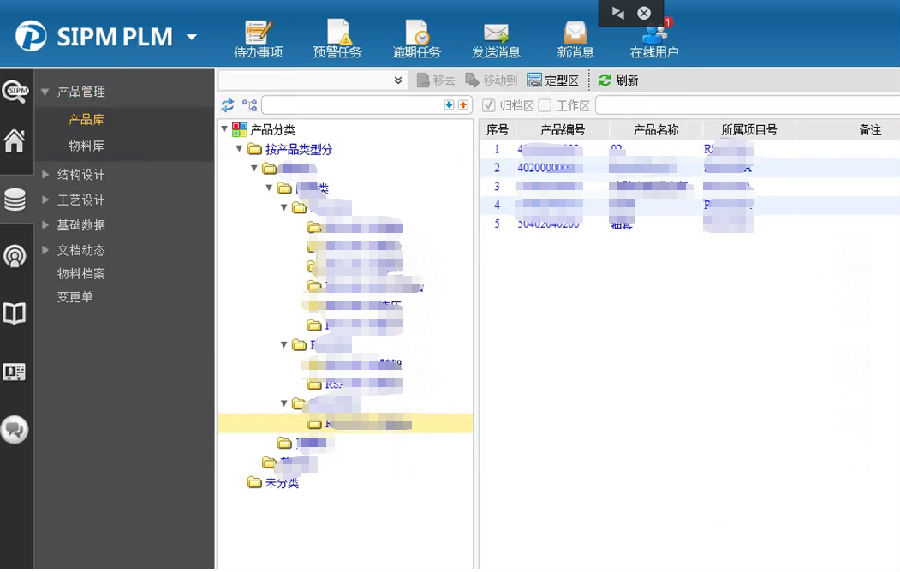Viewport: 900px width, 572px height.
Task: Toggle the 归档区 checkbox
Action: (x=489, y=105)
